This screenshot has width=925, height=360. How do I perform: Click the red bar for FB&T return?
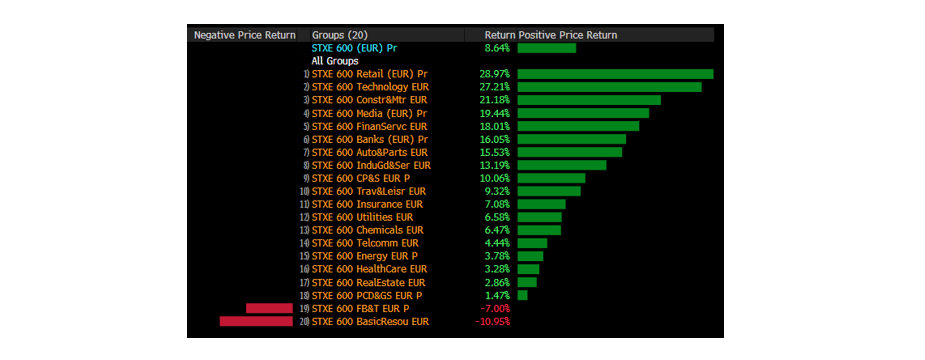[269, 308]
